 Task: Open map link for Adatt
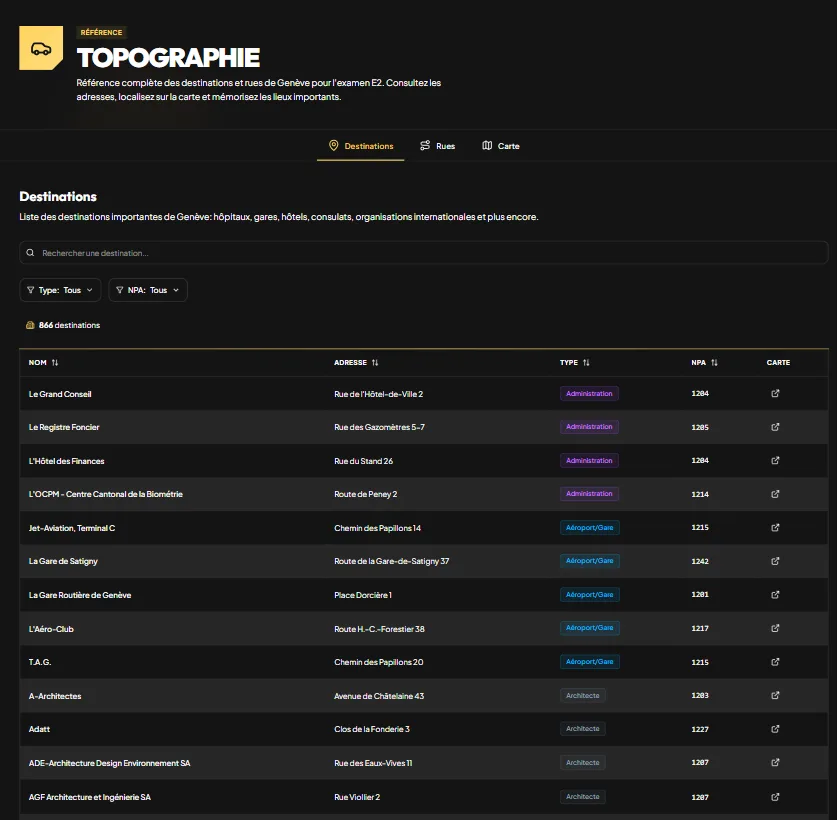(x=775, y=729)
